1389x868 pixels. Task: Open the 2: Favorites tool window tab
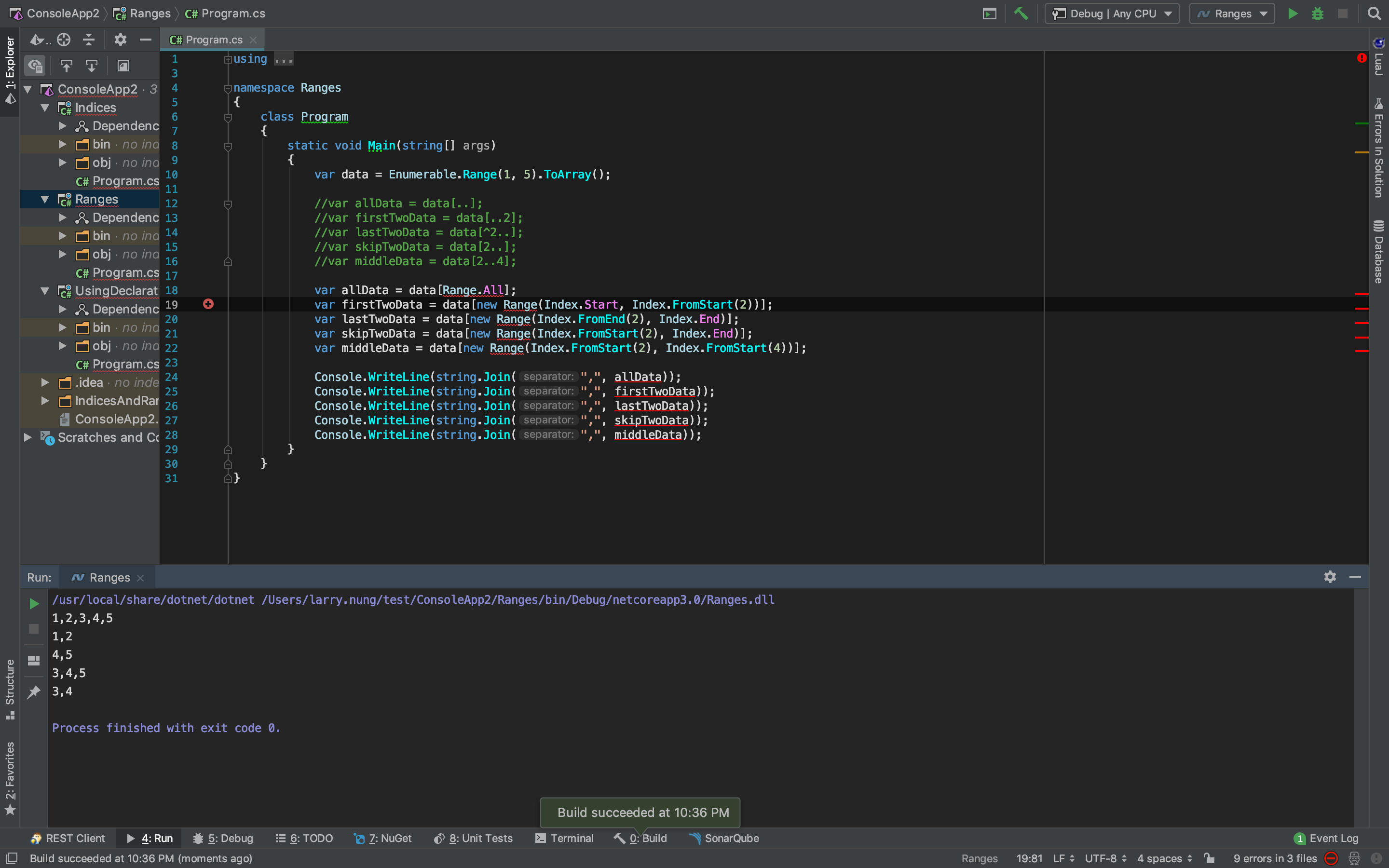click(10, 778)
